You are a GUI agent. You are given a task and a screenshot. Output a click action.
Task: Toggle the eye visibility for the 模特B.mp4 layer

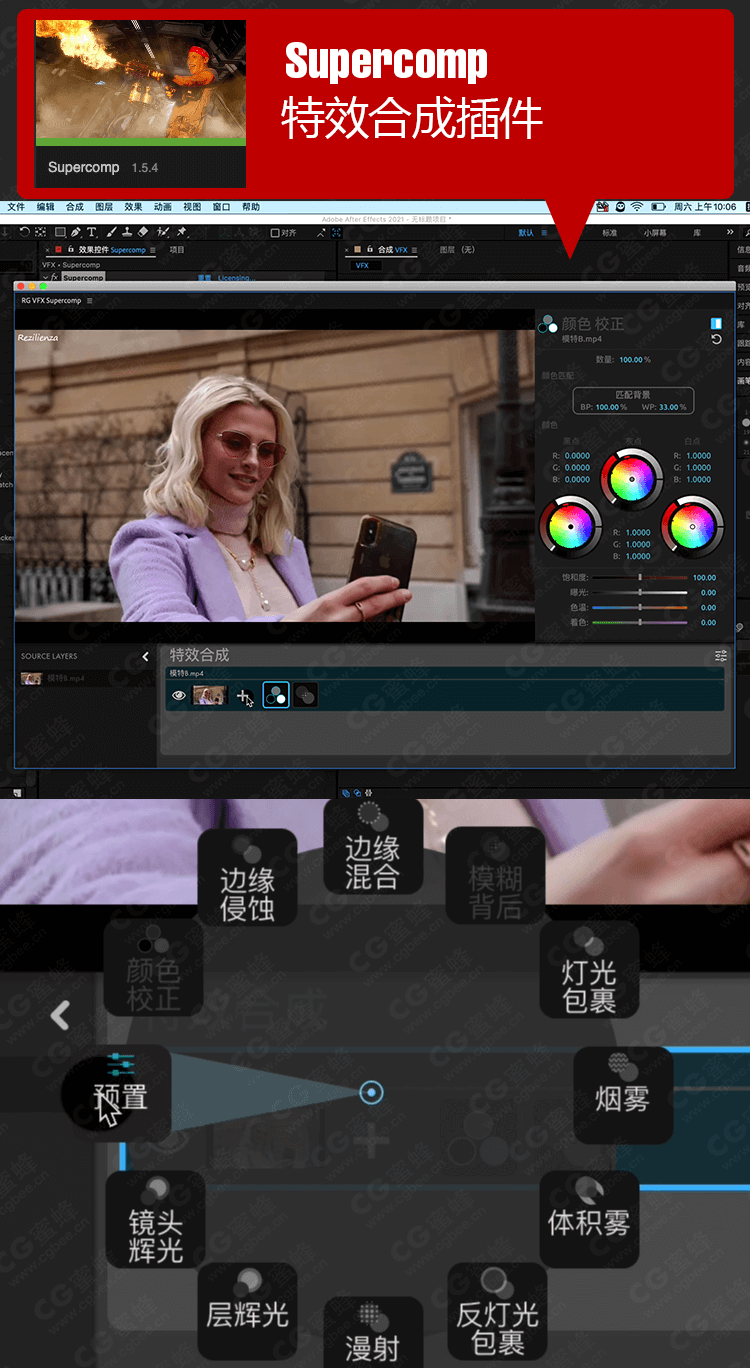point(179,695)
